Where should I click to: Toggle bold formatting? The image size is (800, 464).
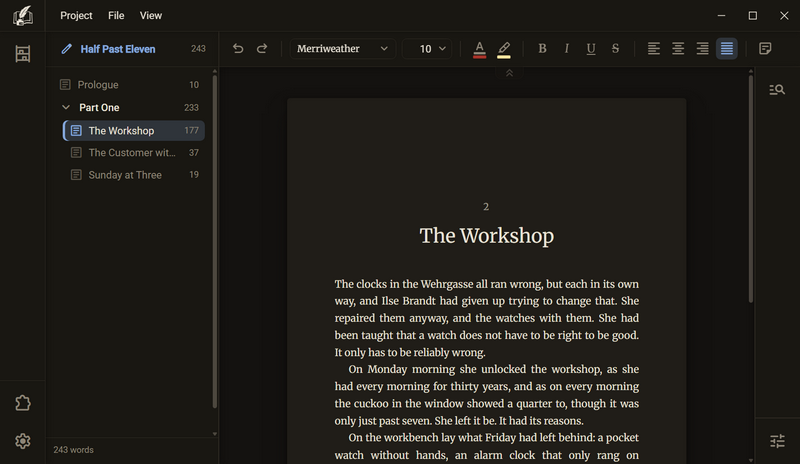click(x=542, y=48)
